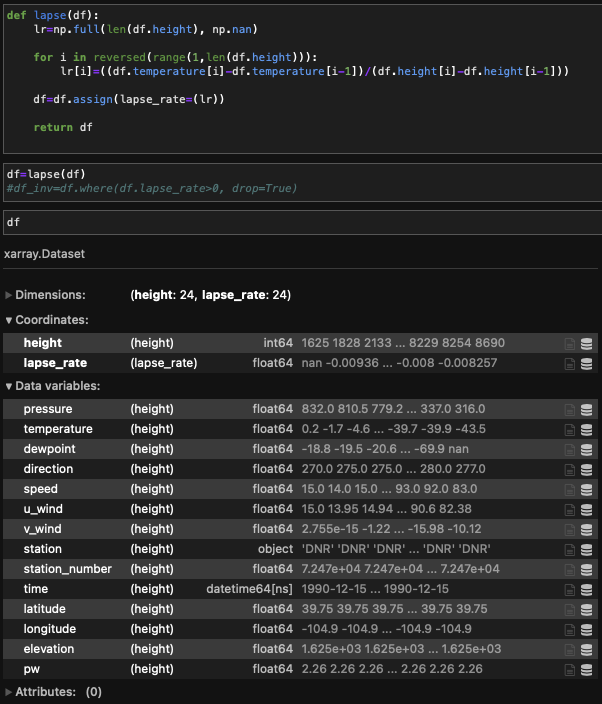Show data repr icon for longitude variable
The height and width of the screenshot is (704, 602).
586,629
